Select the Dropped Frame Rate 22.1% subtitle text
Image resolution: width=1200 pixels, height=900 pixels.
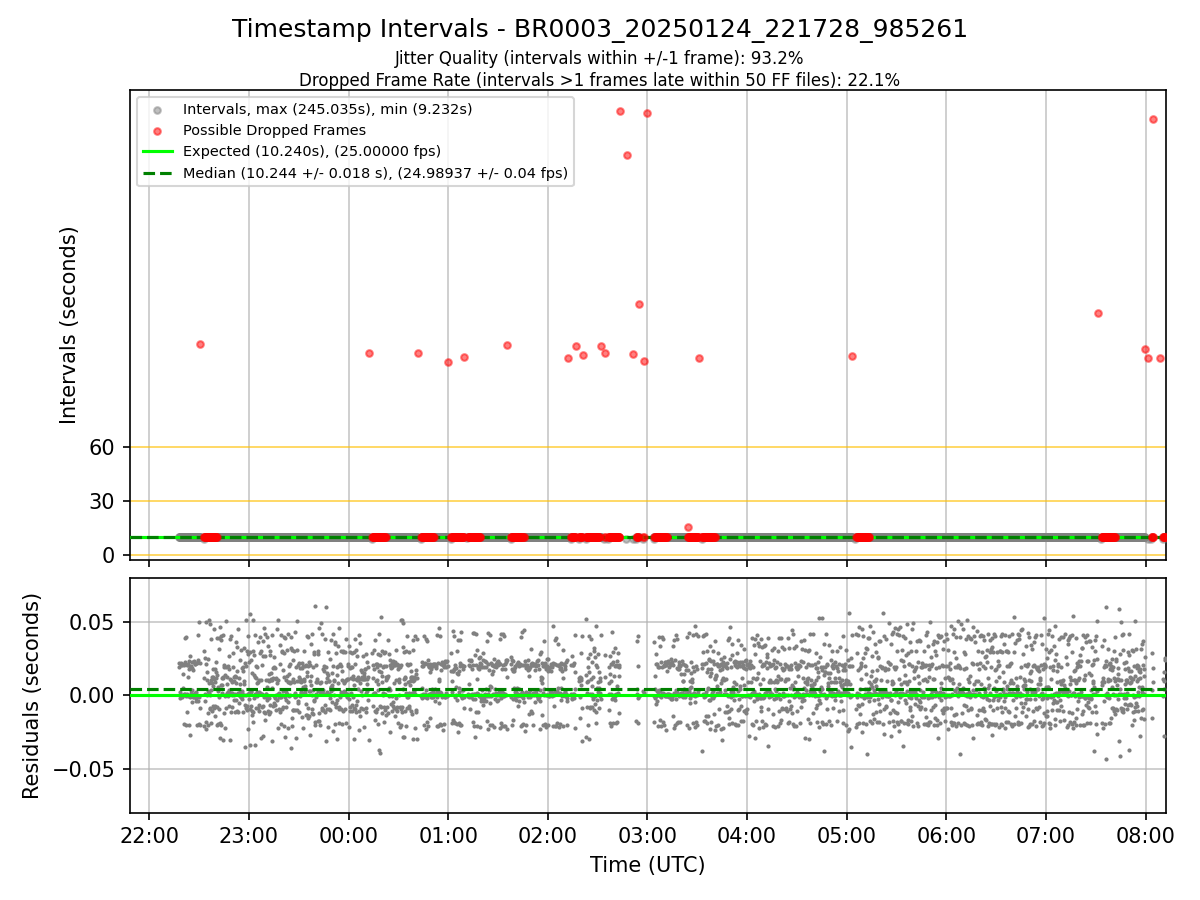coord(599,80)
